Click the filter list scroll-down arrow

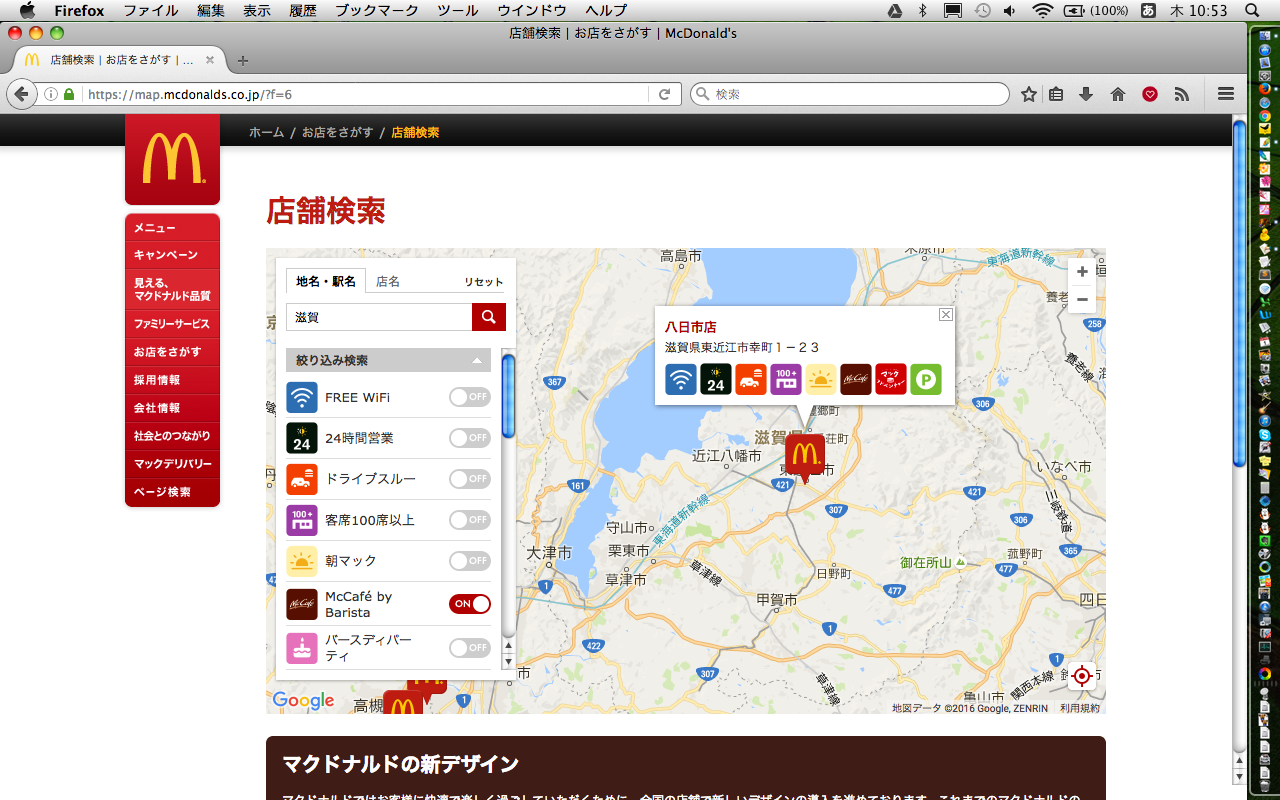(x=508, y=662)
